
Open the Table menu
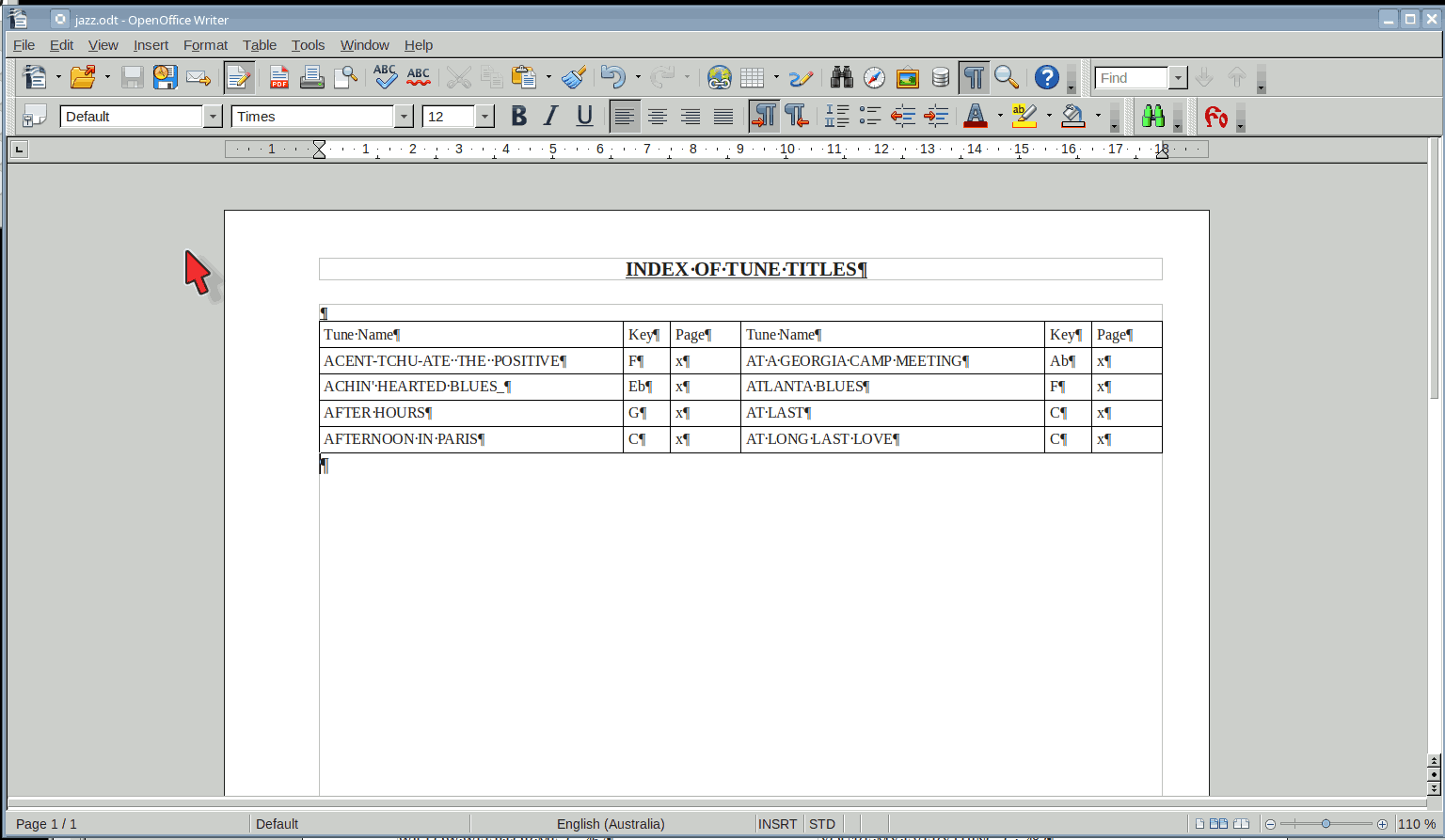260,44
